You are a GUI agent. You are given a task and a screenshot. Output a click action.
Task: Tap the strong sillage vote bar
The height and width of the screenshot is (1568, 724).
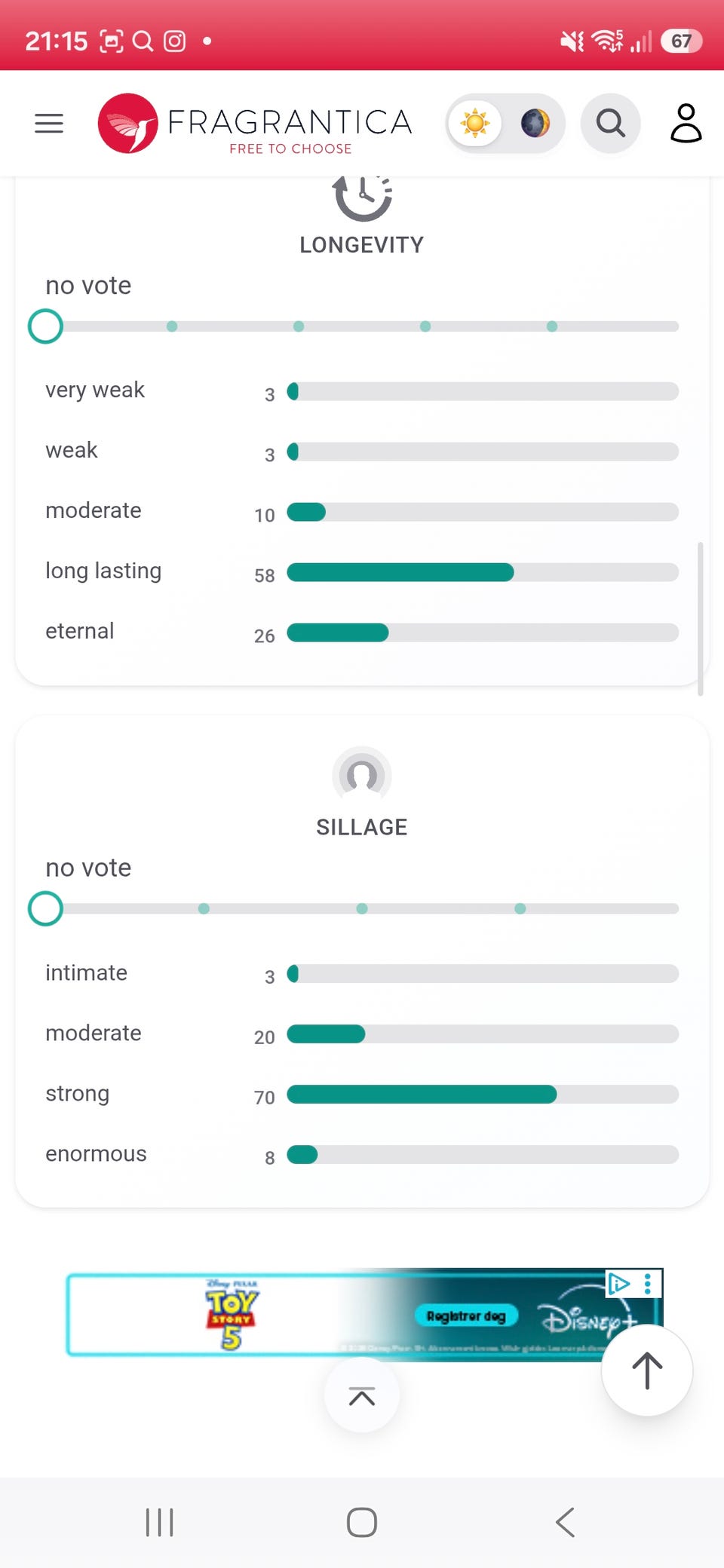tap(483, 1094)
